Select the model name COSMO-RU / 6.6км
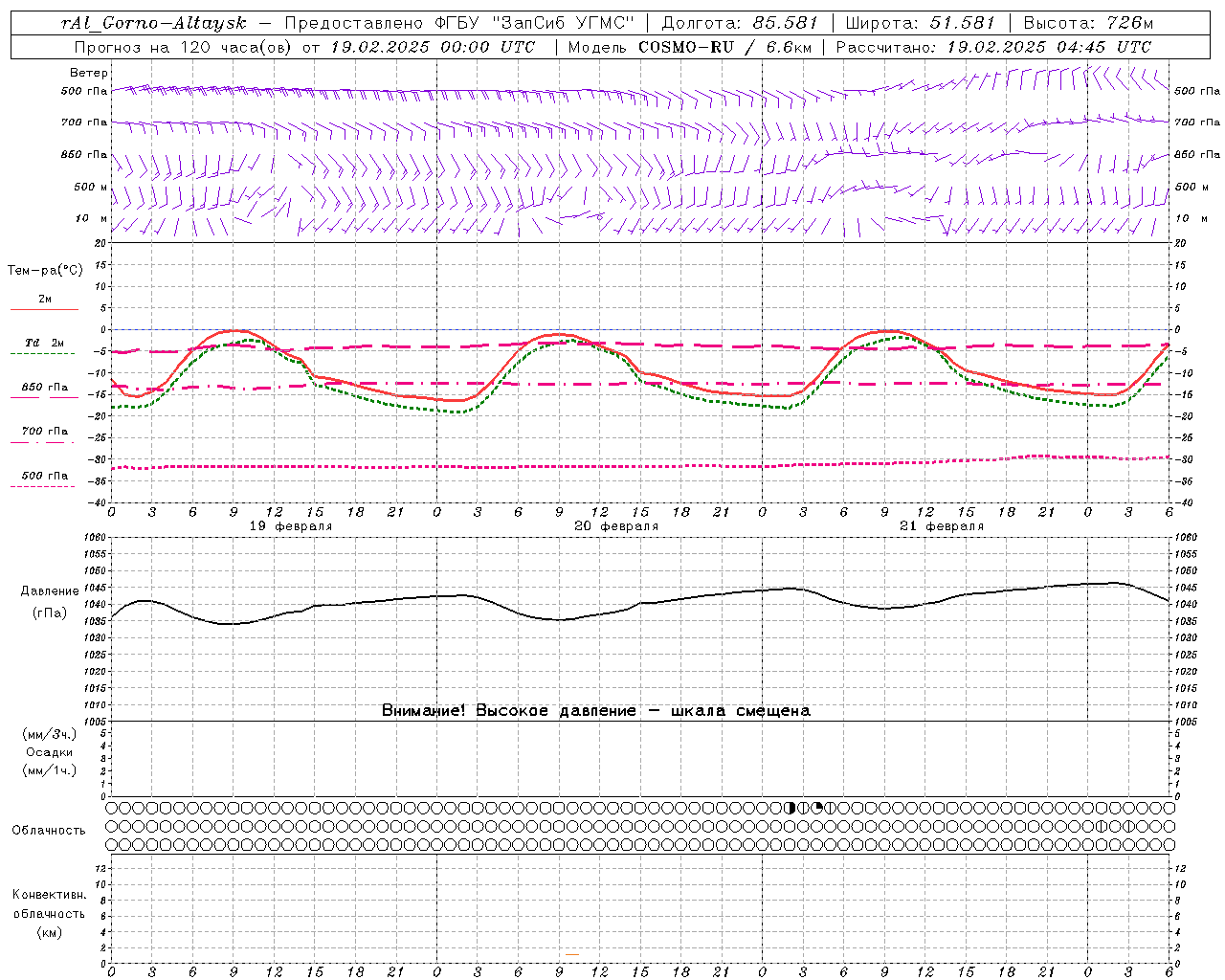Image resolution: width=1225 pixels, height=980 pixels. point(724,47)
